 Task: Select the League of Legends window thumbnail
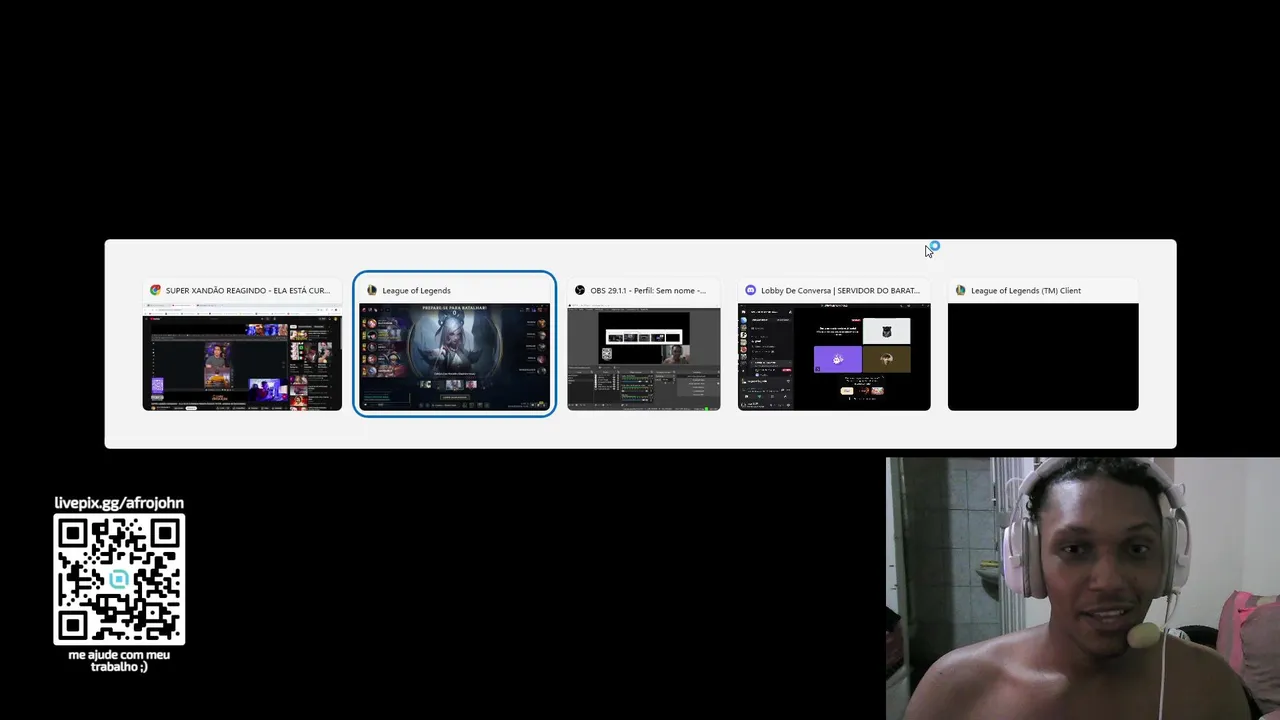point(454,357)
